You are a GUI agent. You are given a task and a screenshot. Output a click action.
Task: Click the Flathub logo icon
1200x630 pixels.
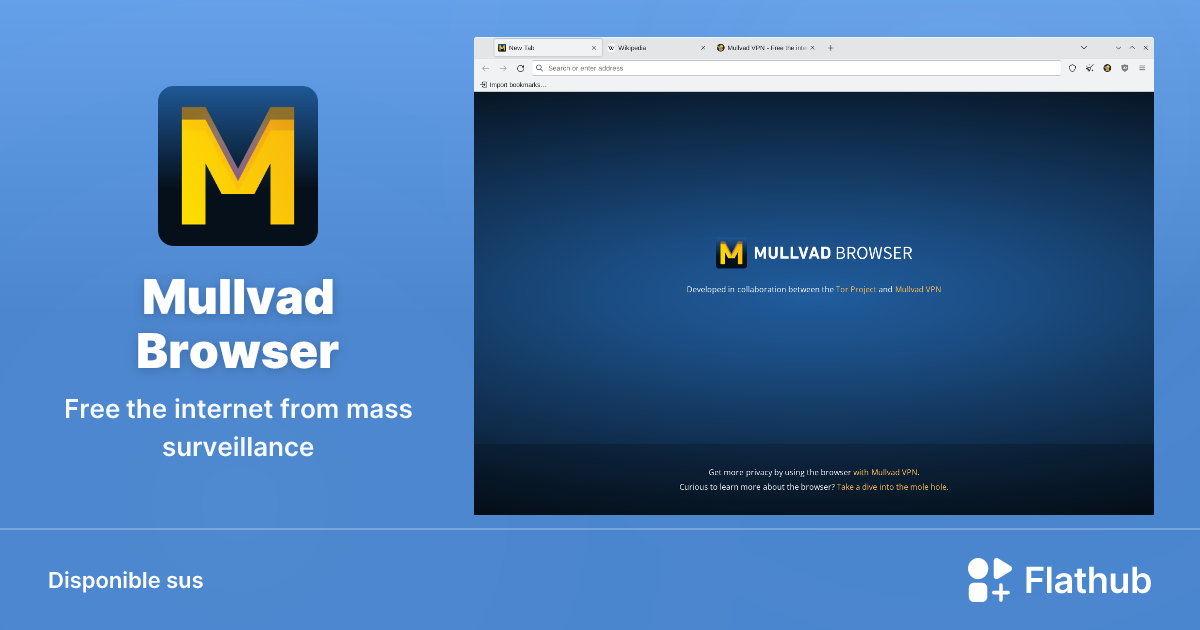tap(989, 580)
